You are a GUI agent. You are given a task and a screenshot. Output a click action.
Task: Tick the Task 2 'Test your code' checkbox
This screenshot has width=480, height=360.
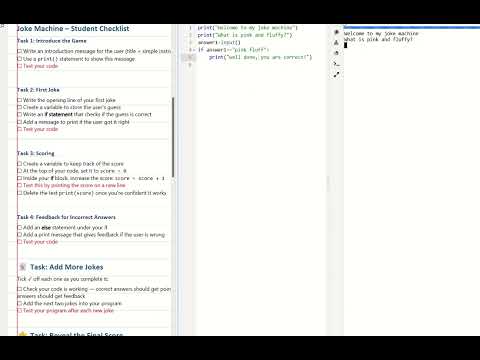point(19,129)
